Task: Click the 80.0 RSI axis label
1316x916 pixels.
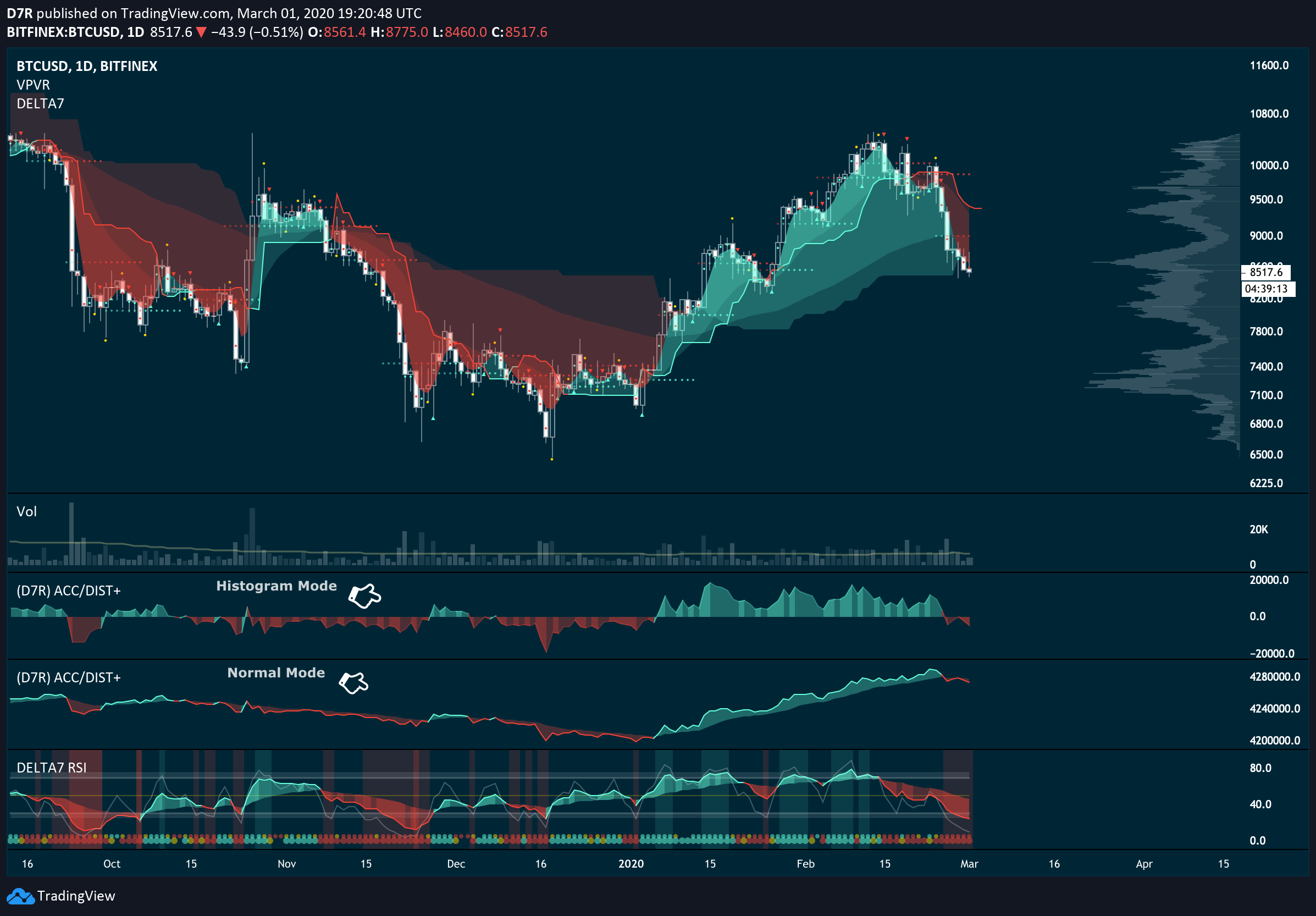Action: point(1260,768)
